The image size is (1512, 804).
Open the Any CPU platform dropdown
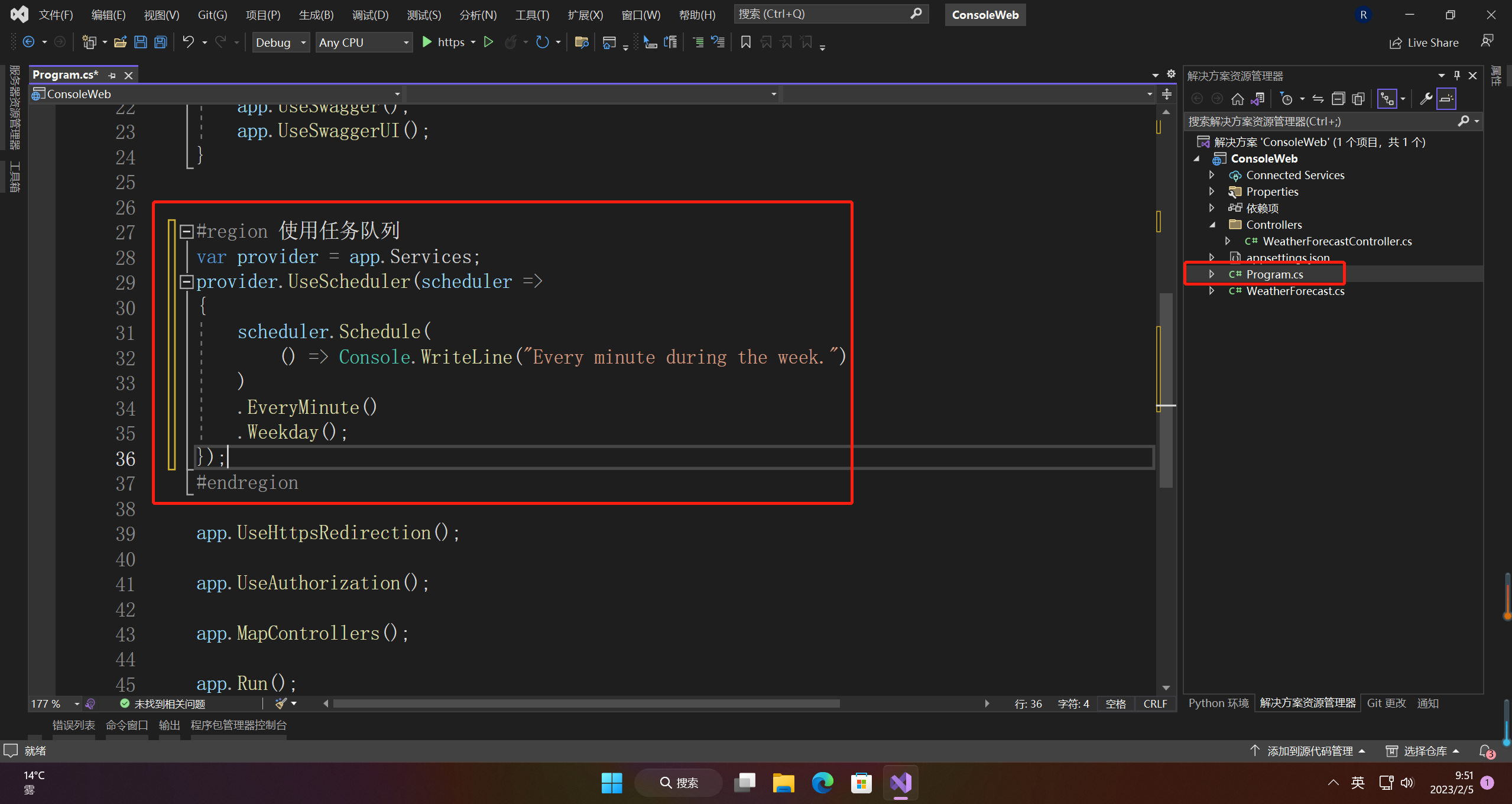pyautogui.click(x=364, y=43)
